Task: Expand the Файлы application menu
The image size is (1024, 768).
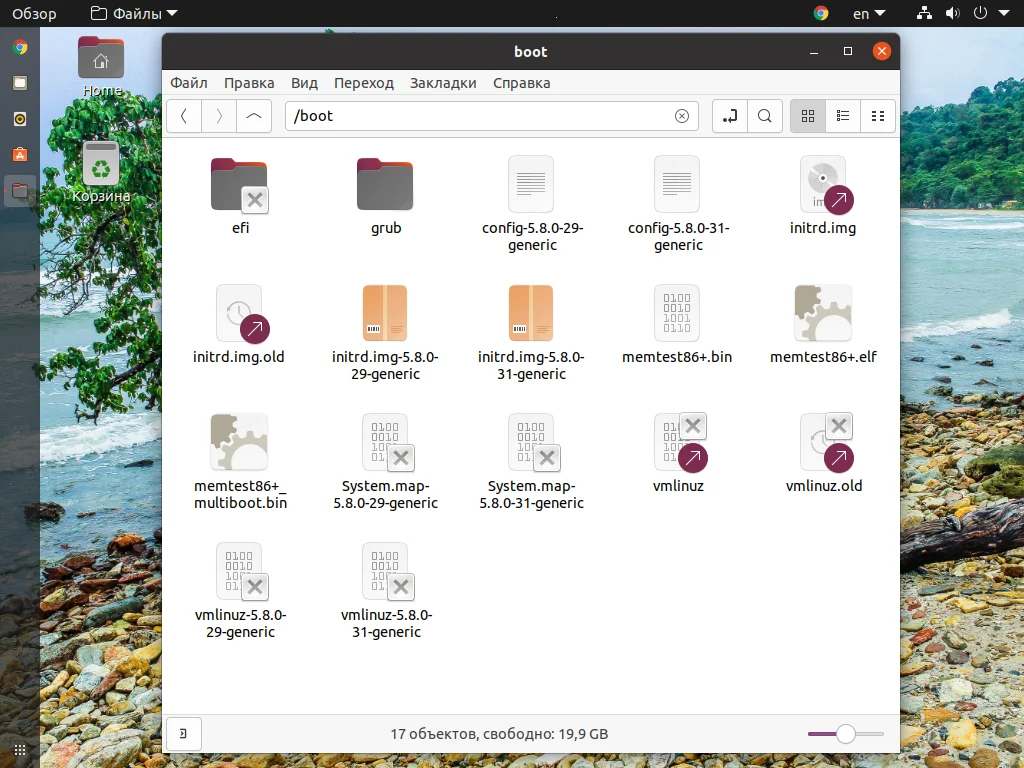Action: click(133, 14)
